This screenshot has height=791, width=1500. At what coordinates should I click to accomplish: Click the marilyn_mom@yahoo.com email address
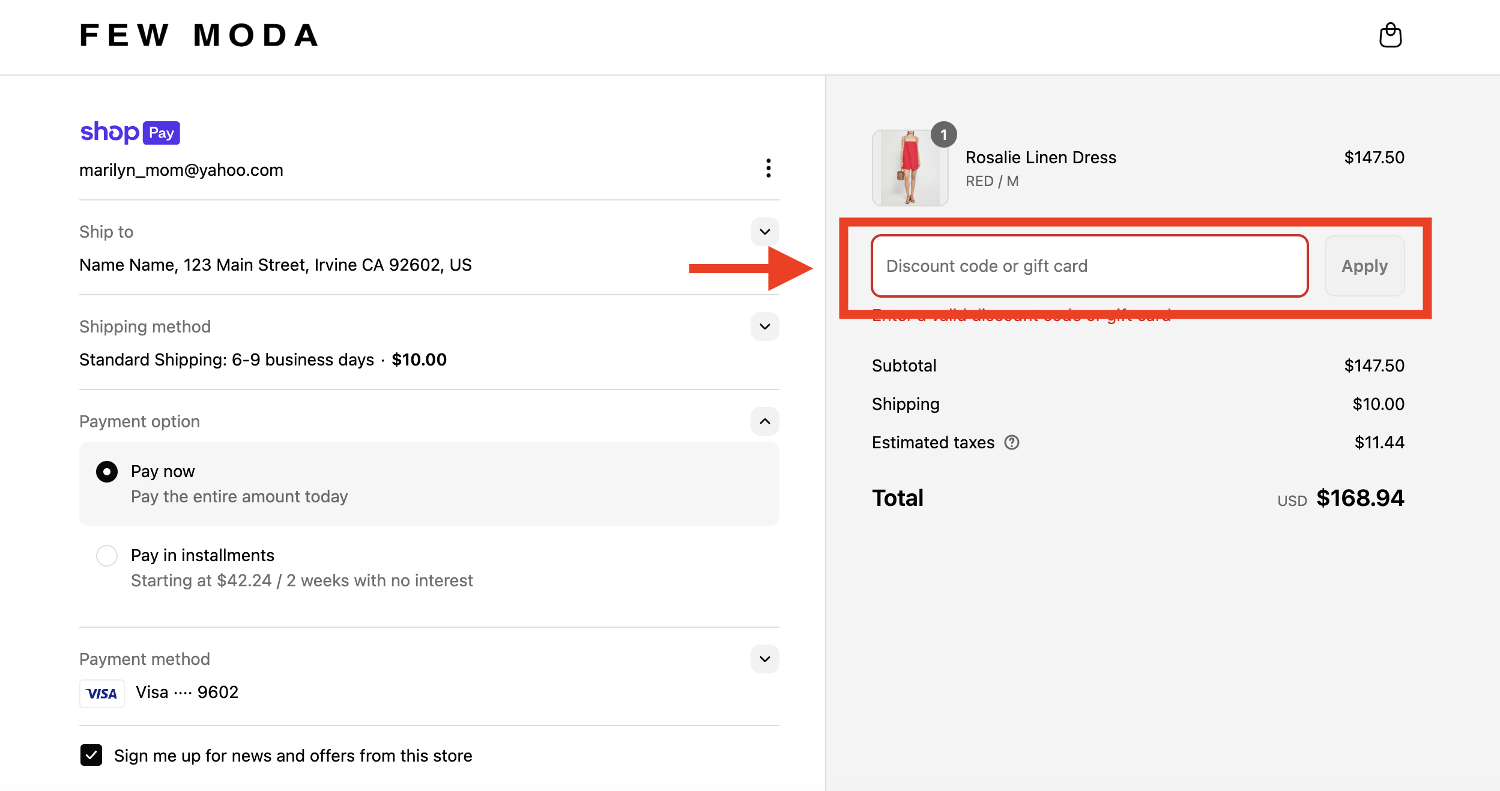coord(181,169)
